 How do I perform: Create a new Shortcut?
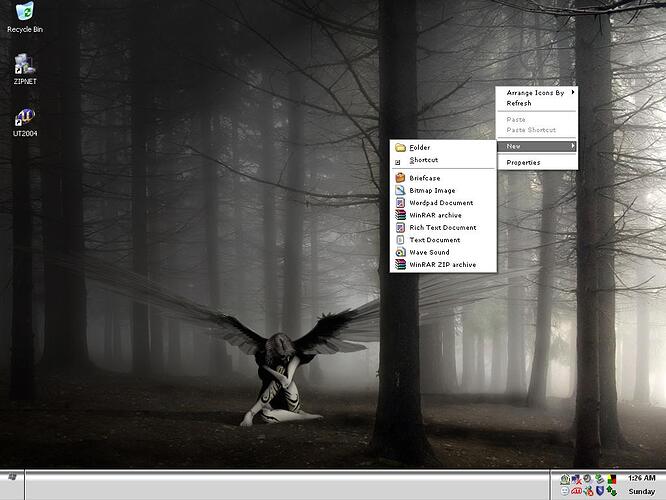tap(423, 160)
